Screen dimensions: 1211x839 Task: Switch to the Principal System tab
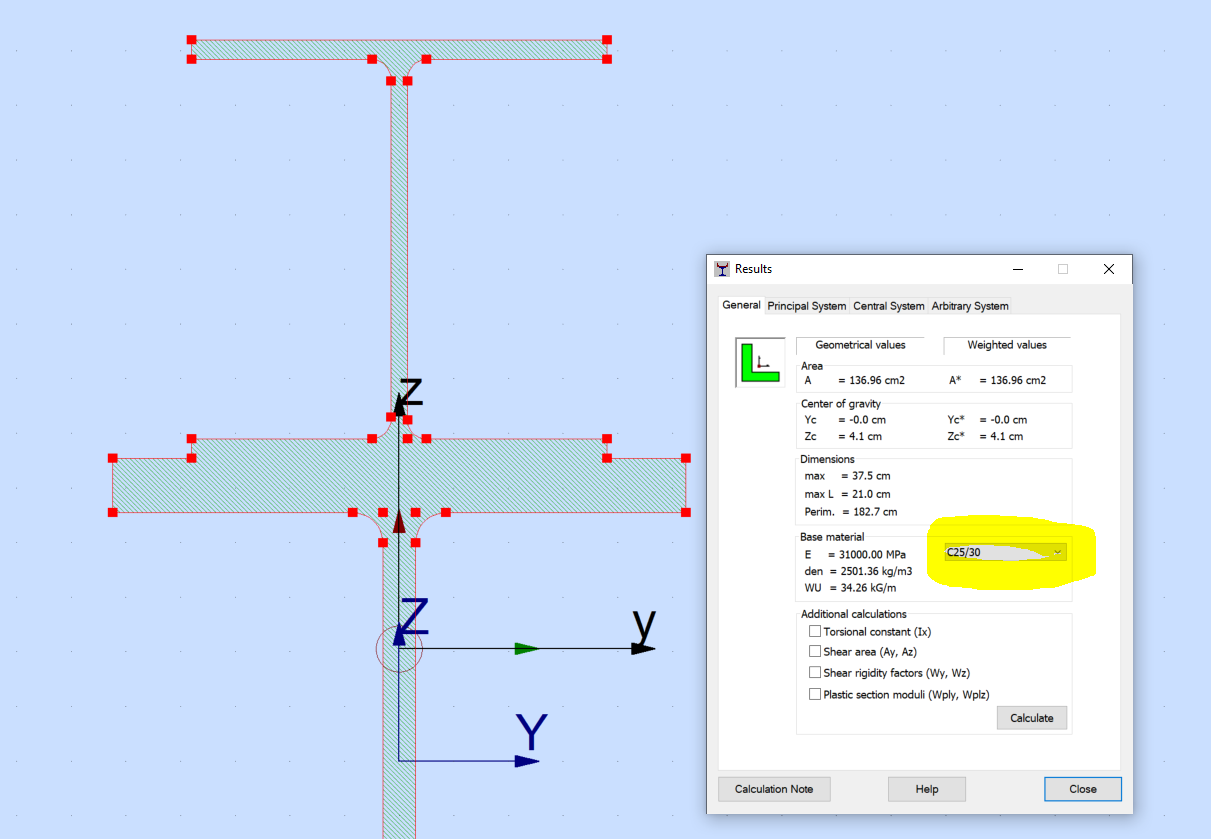click(x=807, y=306)
